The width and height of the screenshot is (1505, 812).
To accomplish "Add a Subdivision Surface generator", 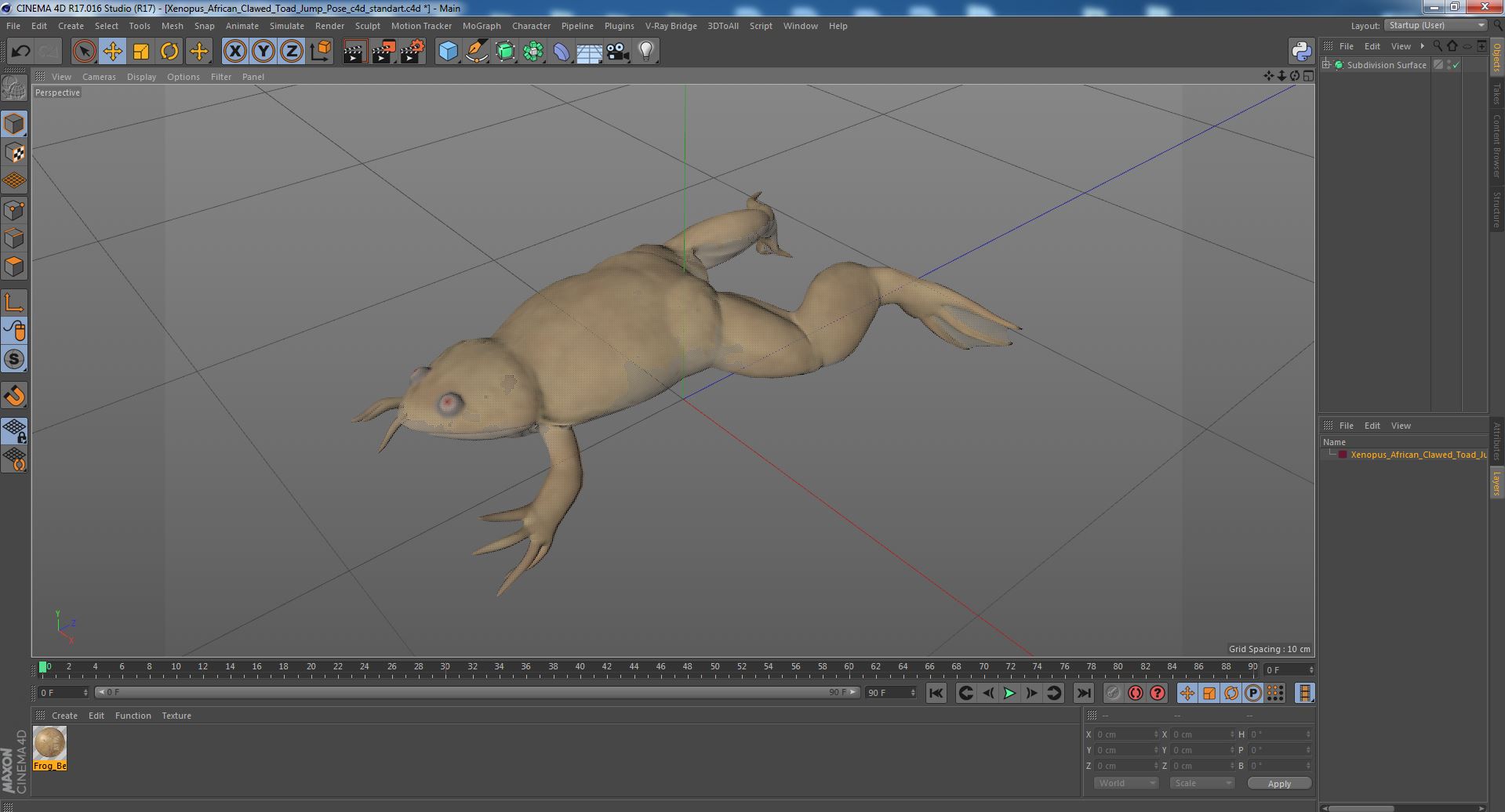I will [x=505, y=52].
